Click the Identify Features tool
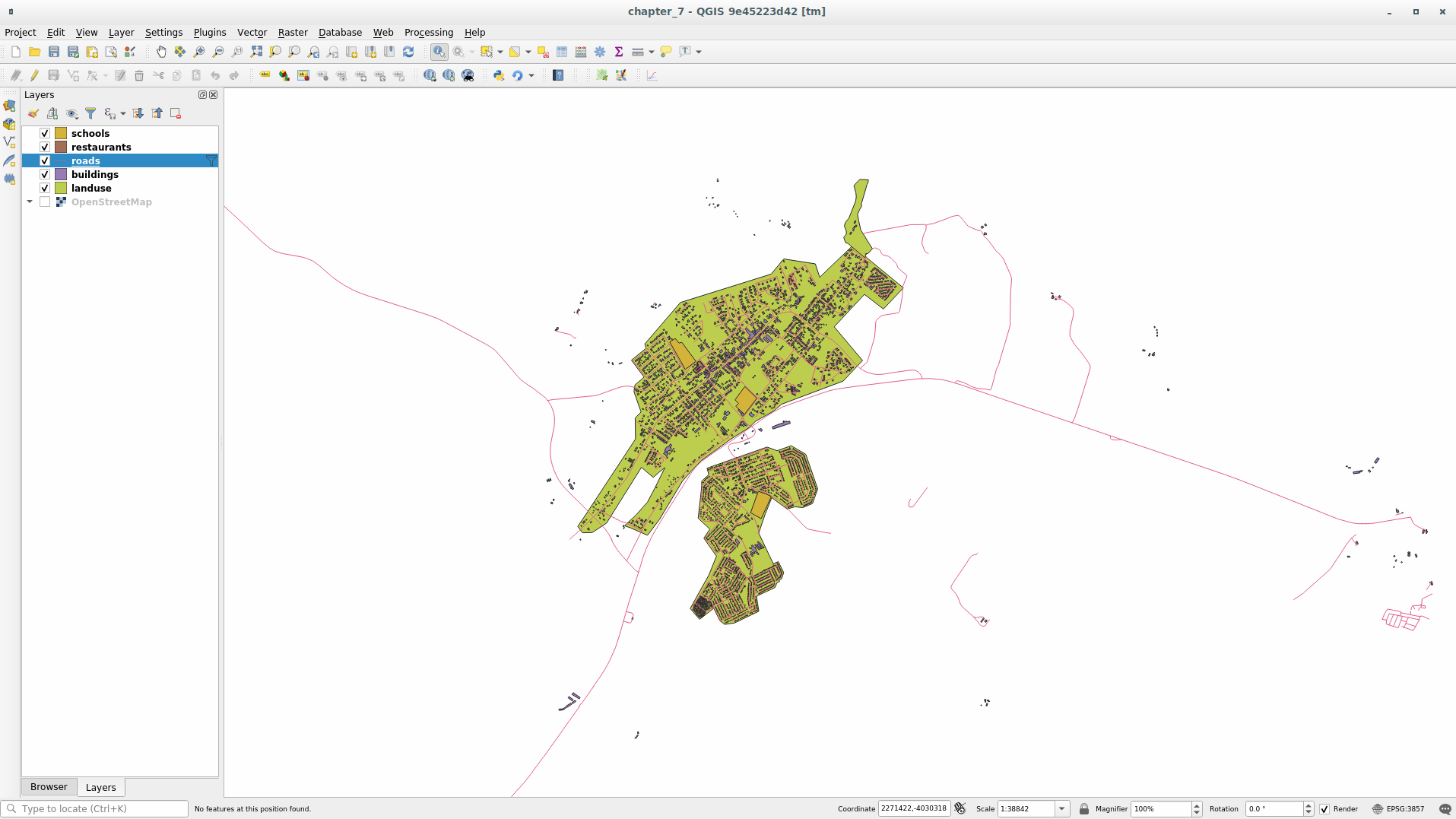1456x819 pixels. pyautogui.click(x=439, y=52)
